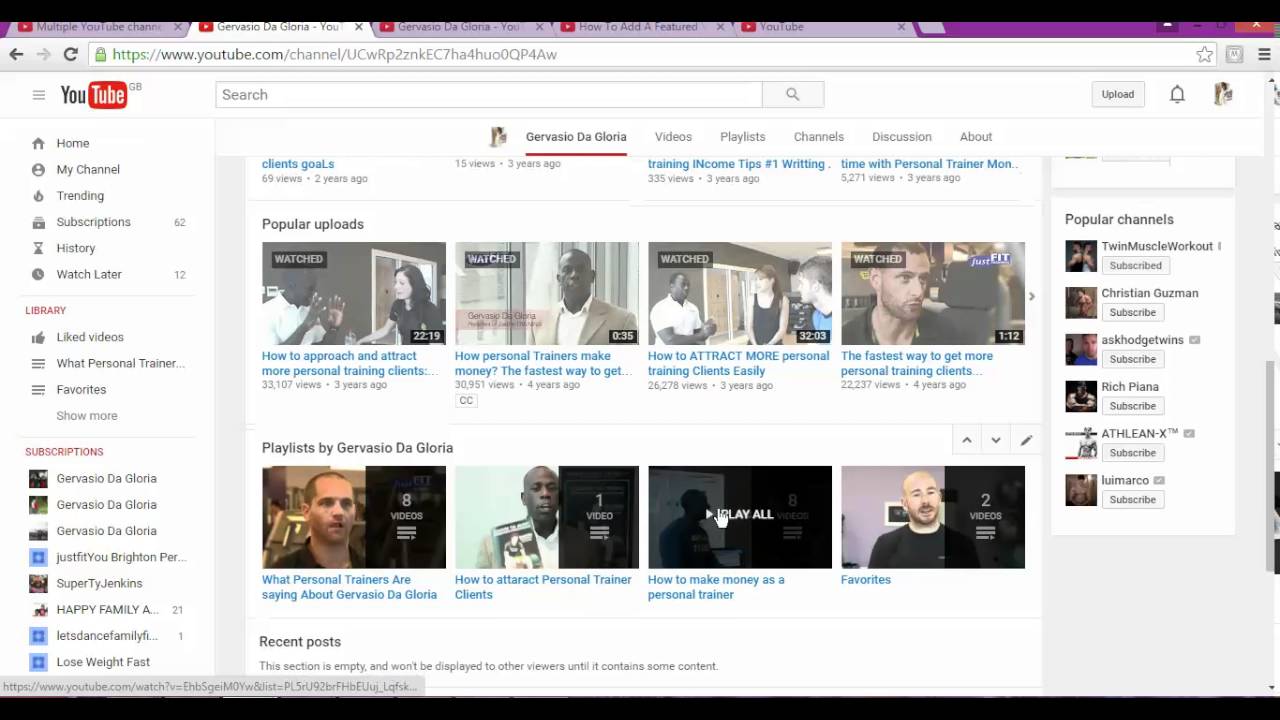Click Play All on 'How to make money' playlist
Image resolution: width=1280 pixels, height=720 pixels.
740,515
